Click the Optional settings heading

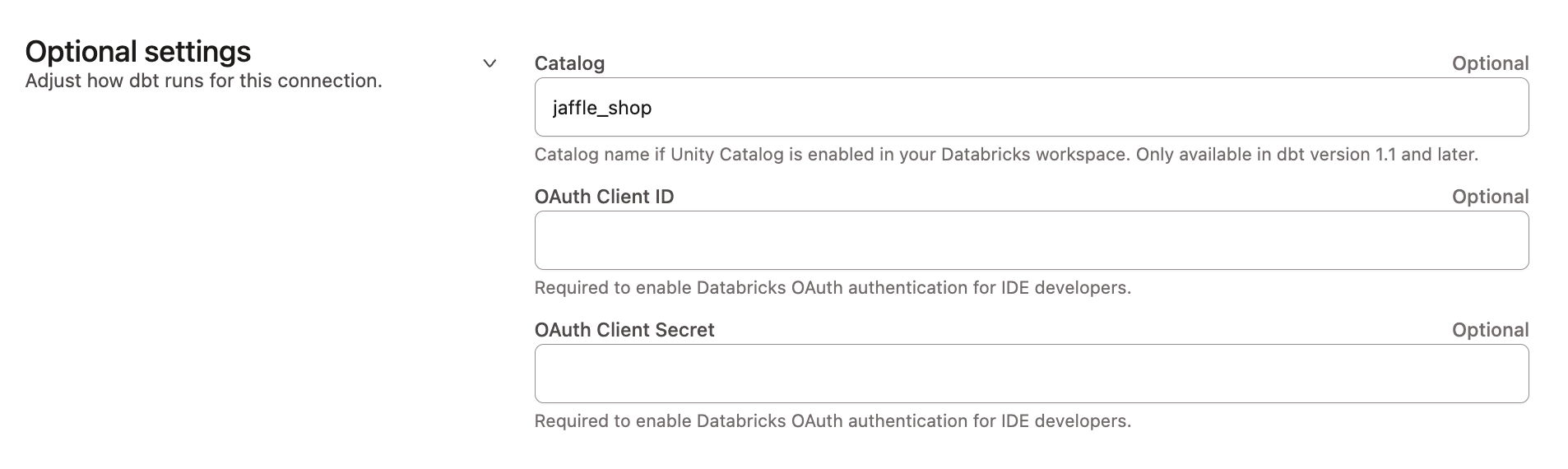(138, 52)
